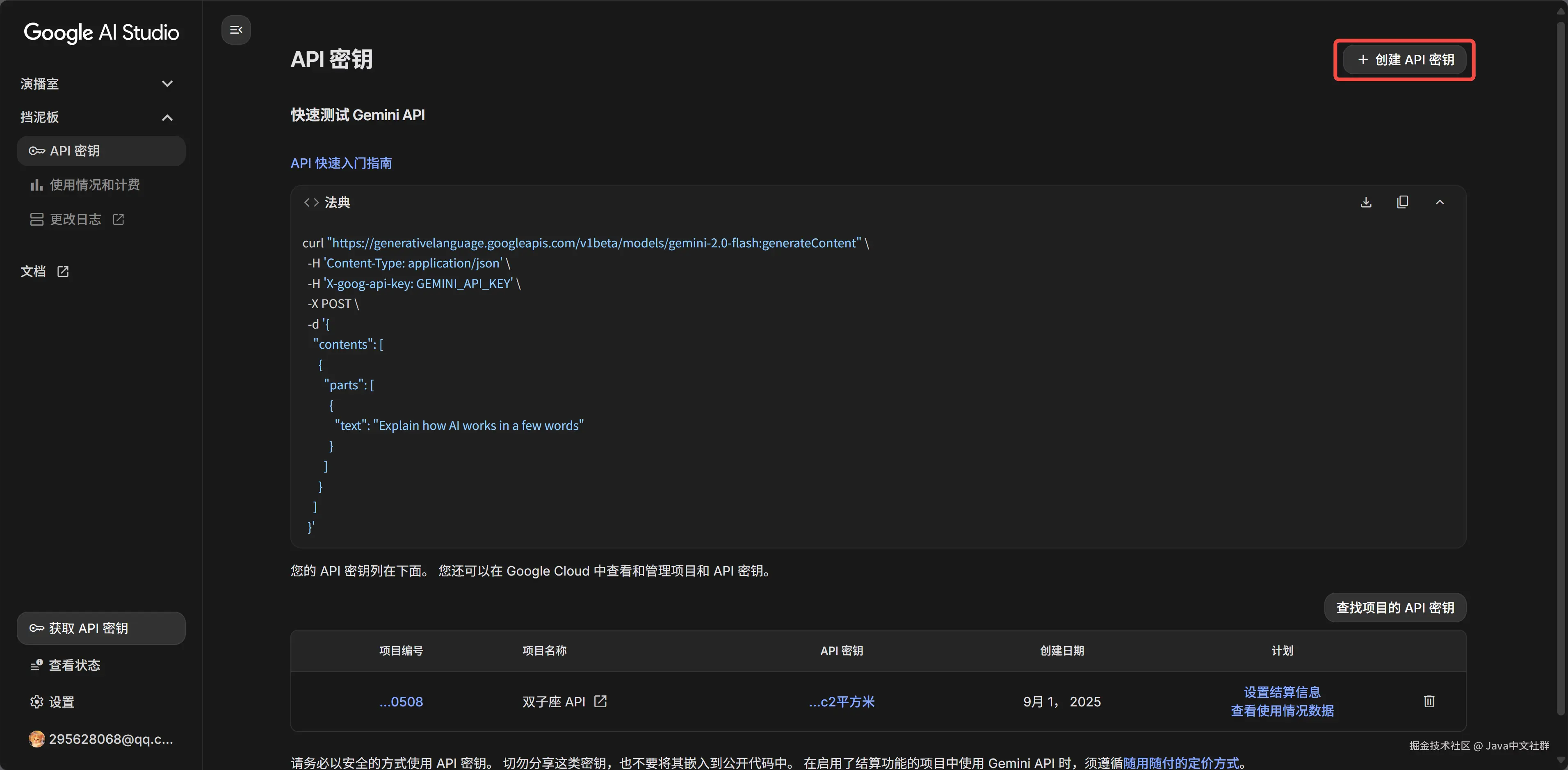Open the API 快速入门指南 link

[341, 163]
